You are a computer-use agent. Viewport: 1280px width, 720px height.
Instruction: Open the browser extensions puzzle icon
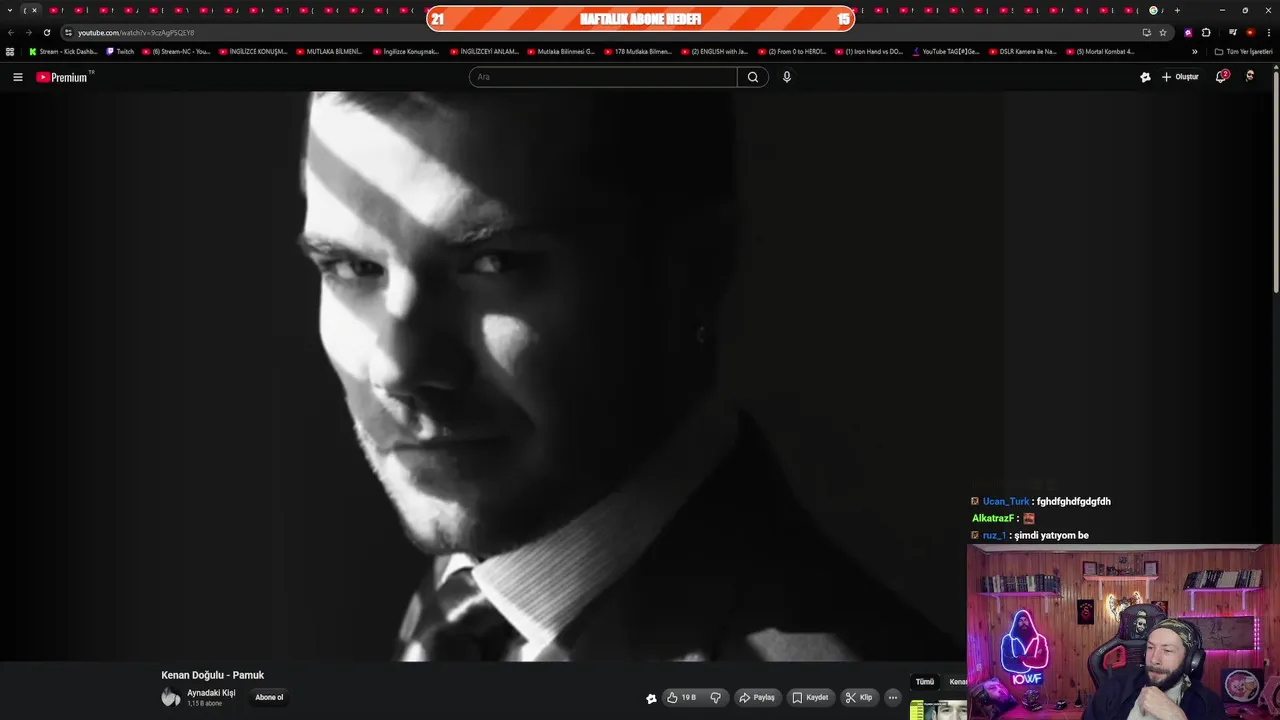1206,32
